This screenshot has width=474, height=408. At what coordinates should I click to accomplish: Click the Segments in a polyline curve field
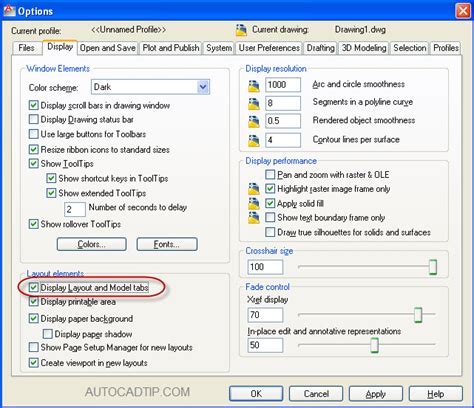pos(283,103)
